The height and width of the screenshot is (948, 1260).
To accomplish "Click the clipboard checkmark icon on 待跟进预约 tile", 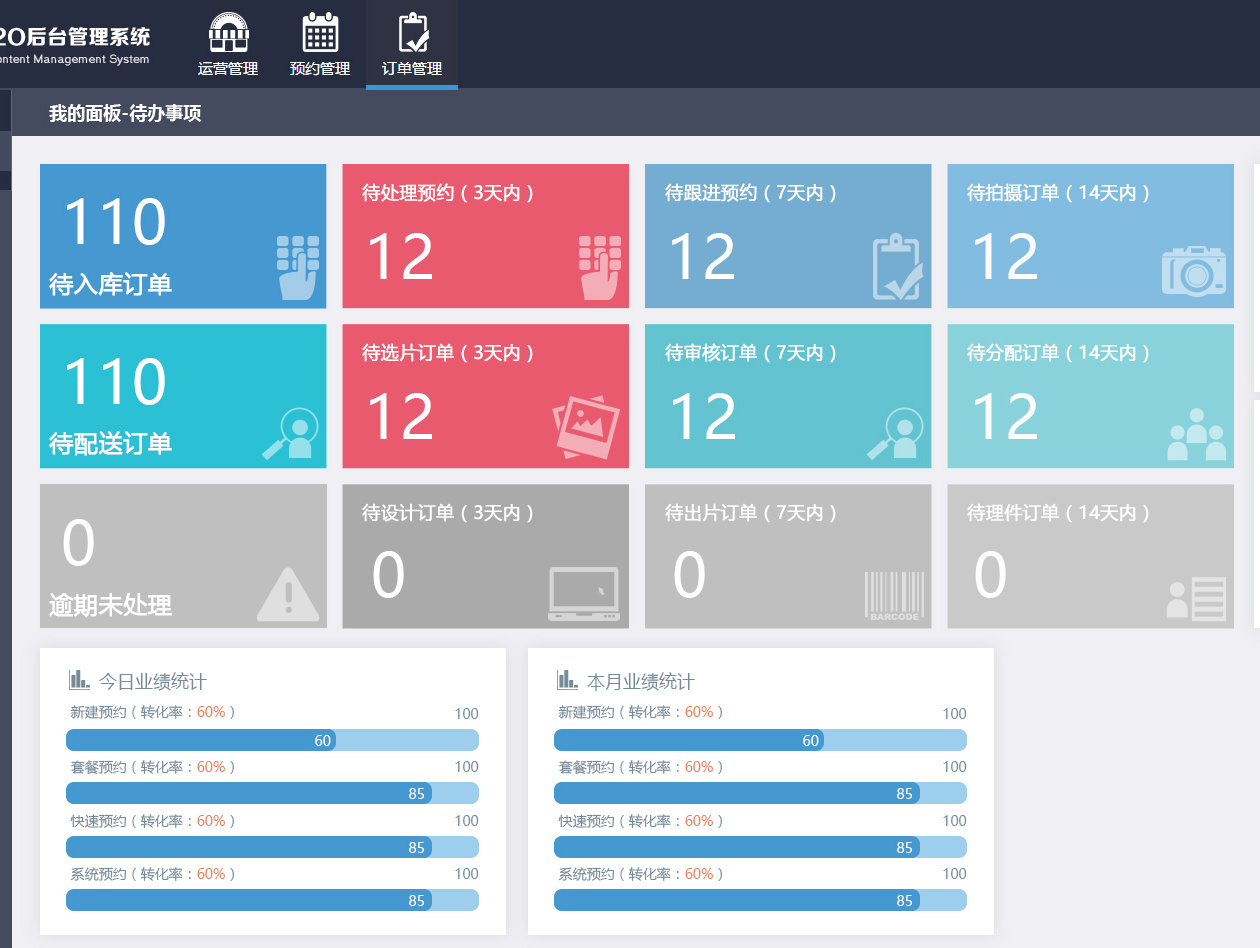I will 898,268.
